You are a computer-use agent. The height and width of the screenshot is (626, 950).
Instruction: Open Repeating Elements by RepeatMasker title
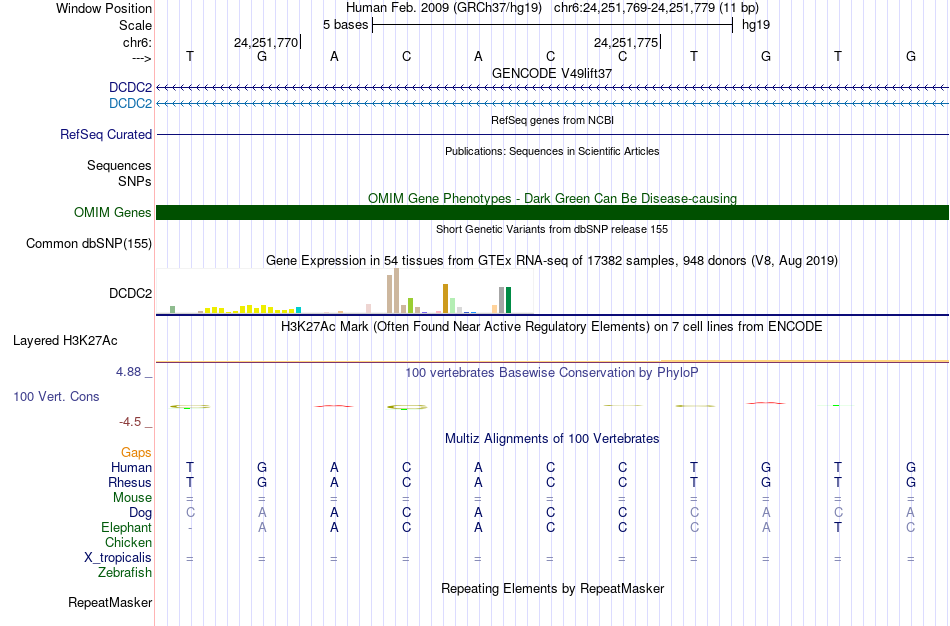(552, 588)
